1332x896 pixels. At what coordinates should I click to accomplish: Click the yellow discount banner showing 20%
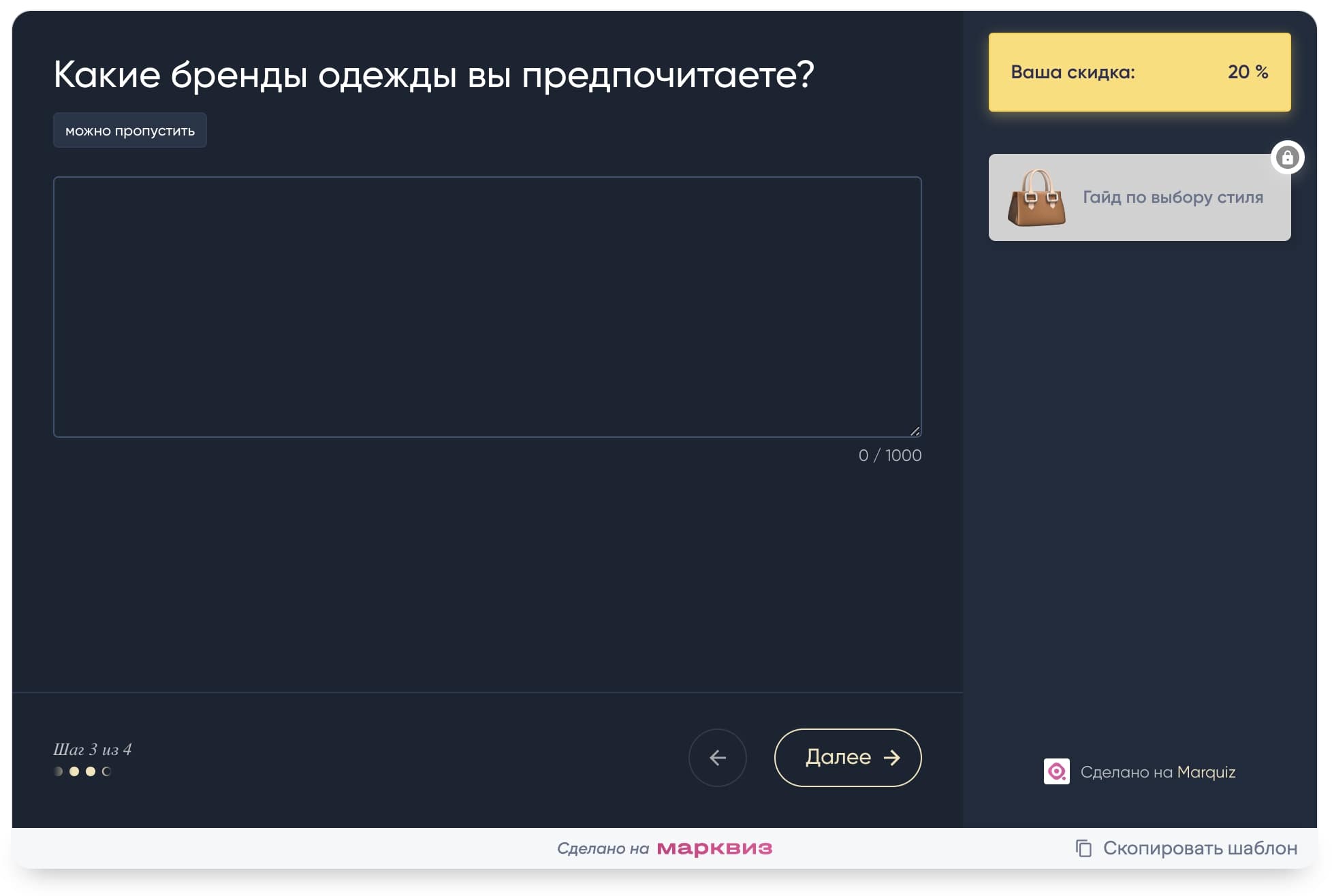(x=1139, y=72)
